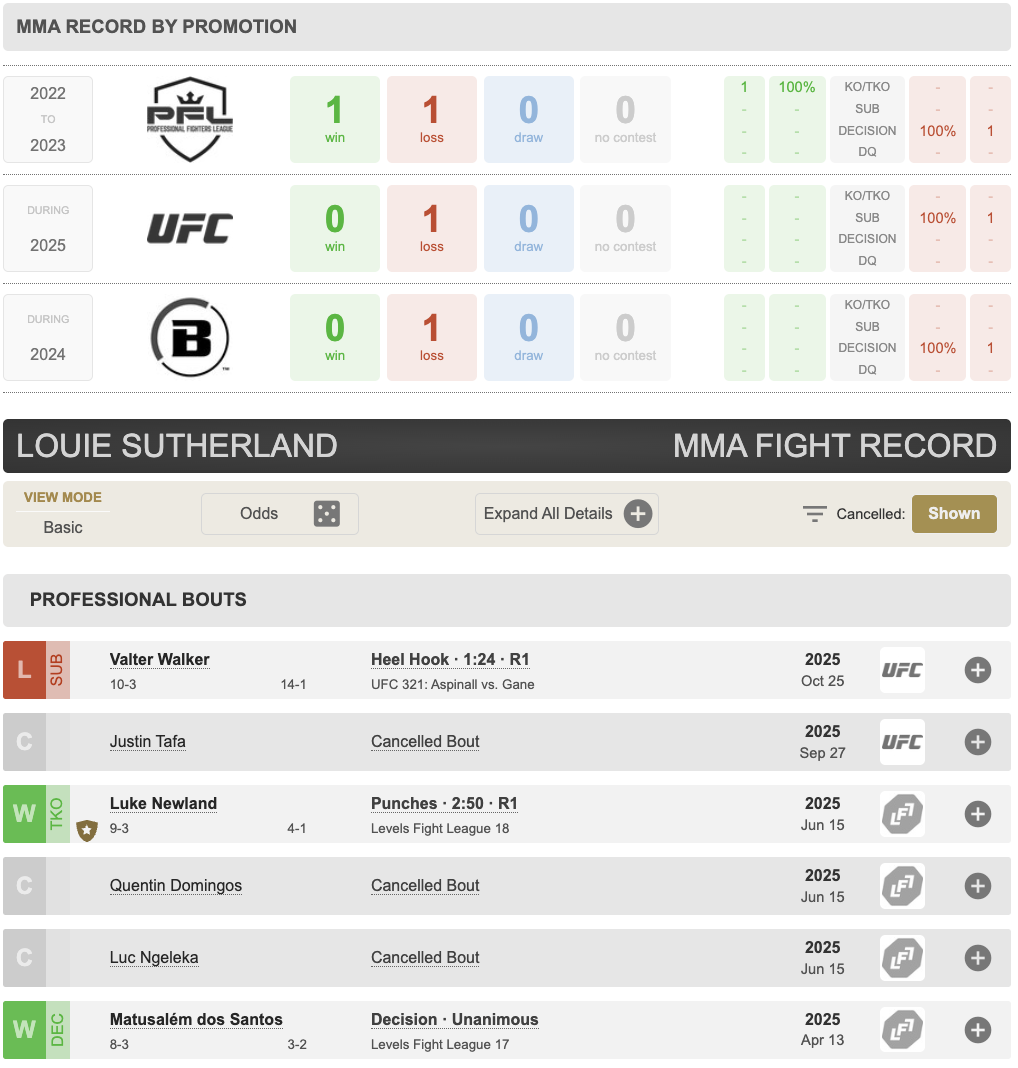Click Levels Fight League logo on Newland bout
This screenshot has height=1068, width=1018.
click(902, 814)
